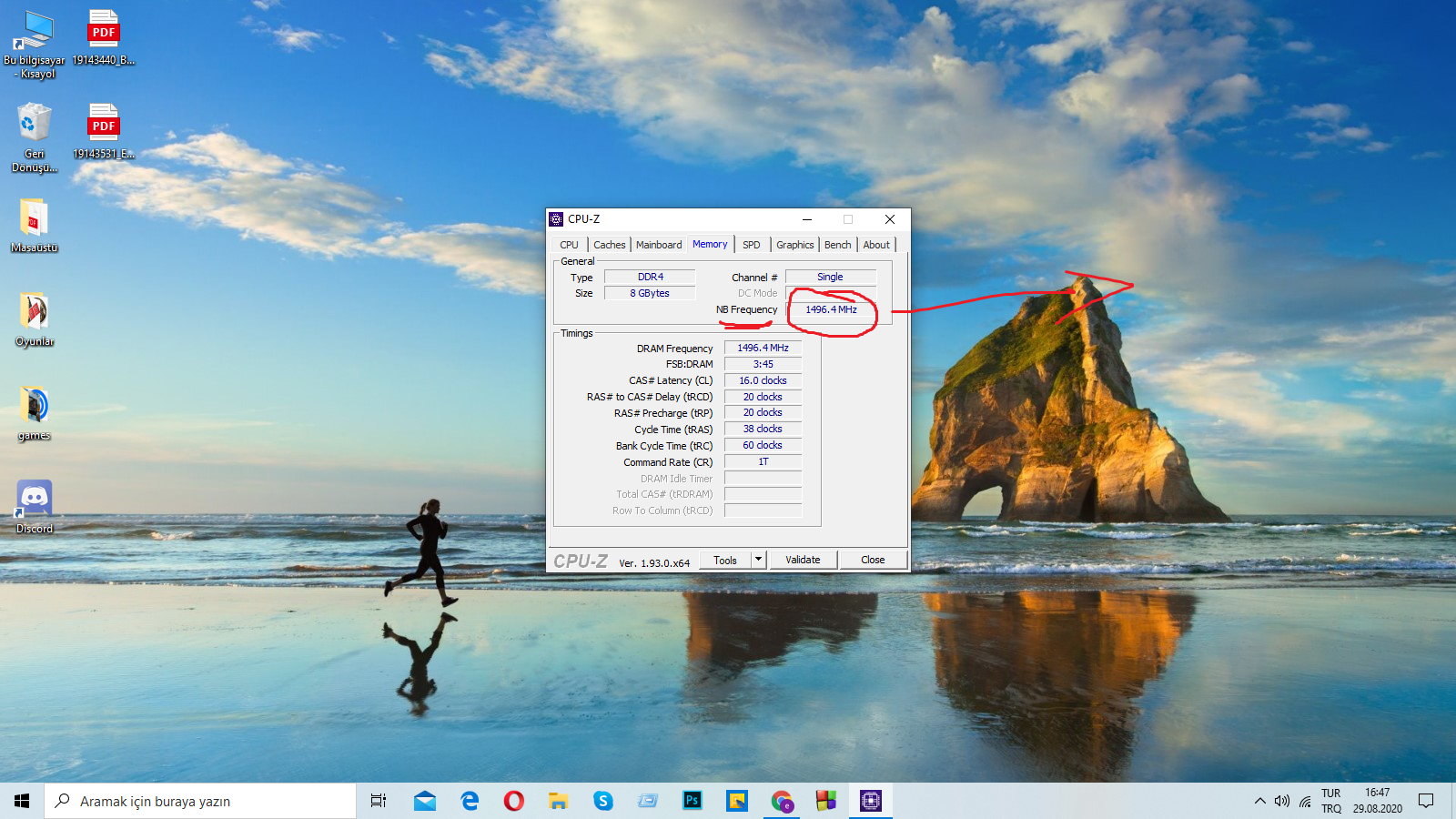The width and height of the screenshot is (1456, 819).
Task: Click the CPU-Z taskbar icon
Action: (x=871, y=801)
